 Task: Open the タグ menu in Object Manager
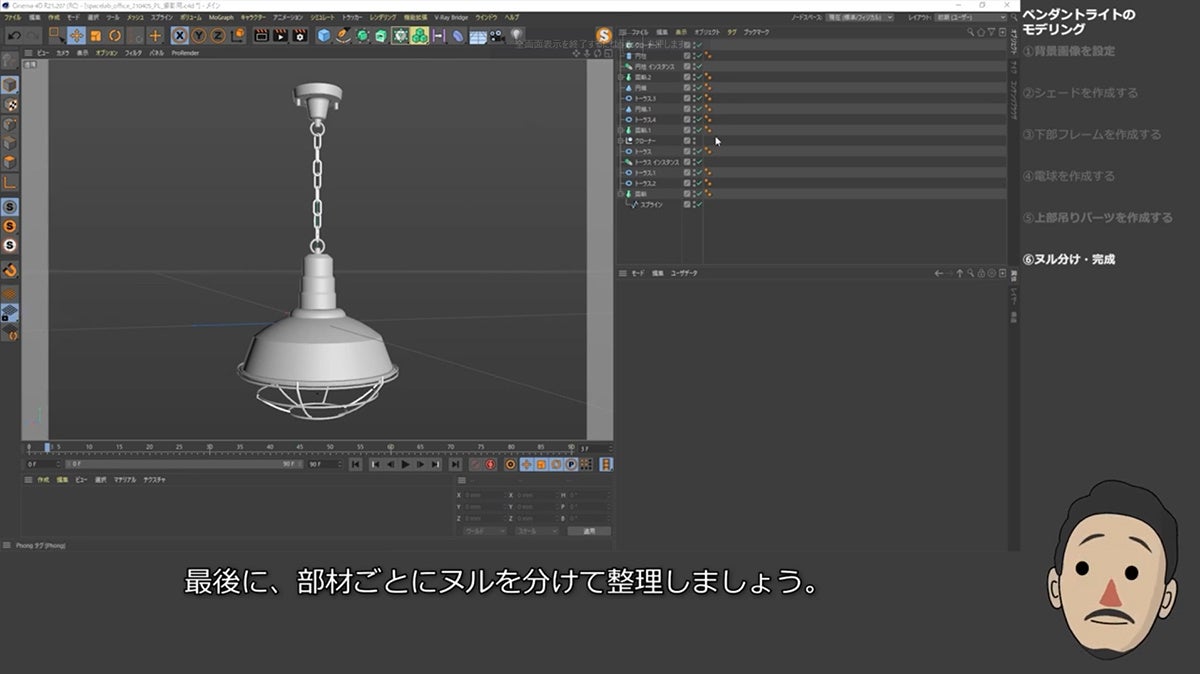(x=732, y=32)
